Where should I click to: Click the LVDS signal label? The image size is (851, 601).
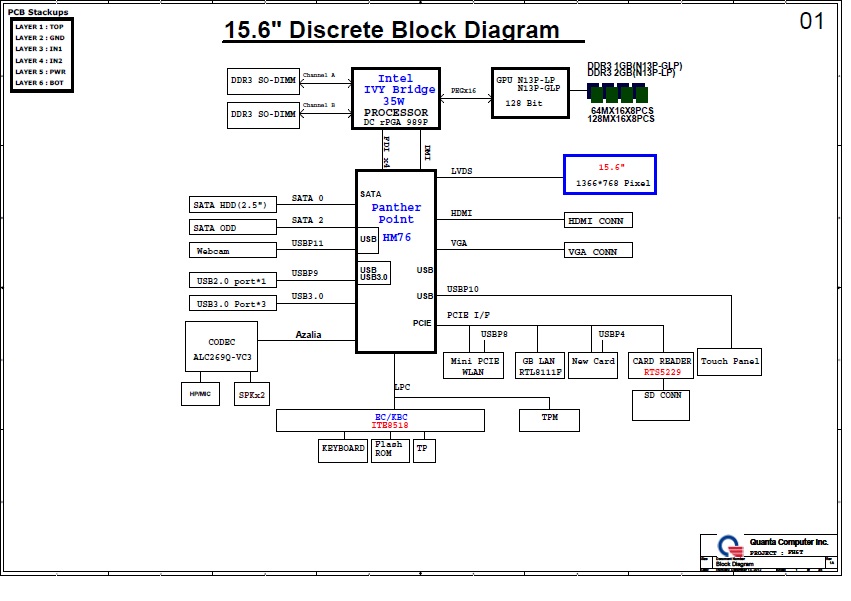click(x=462, y=171)
